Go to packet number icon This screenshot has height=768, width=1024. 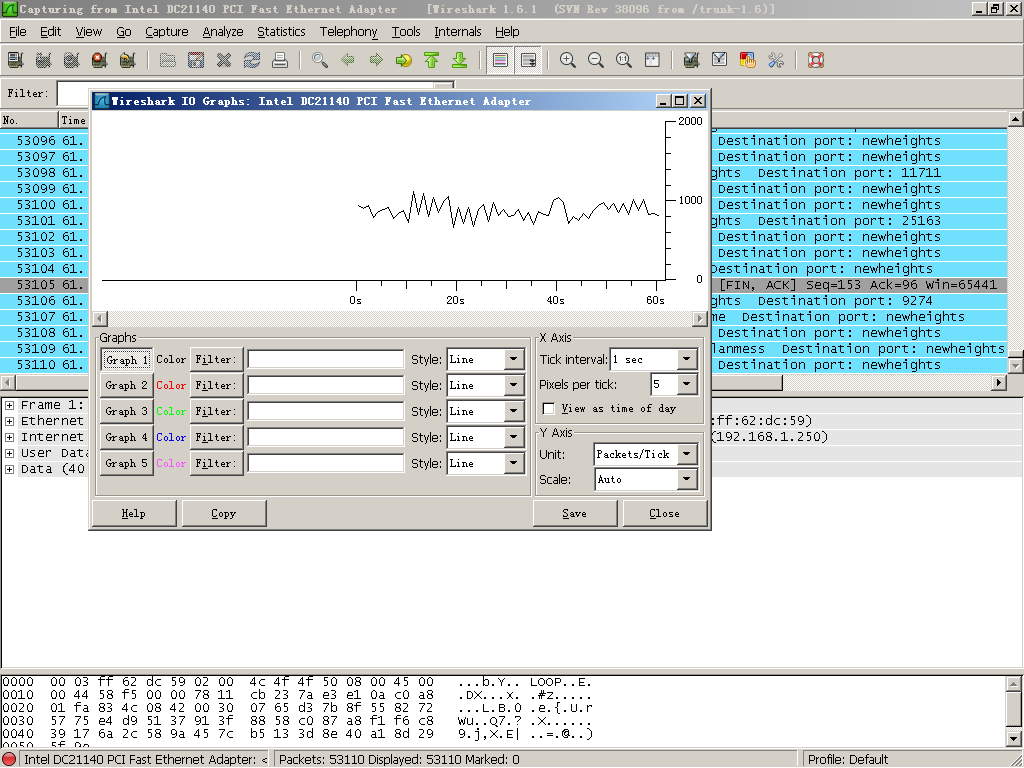point(404,61)
